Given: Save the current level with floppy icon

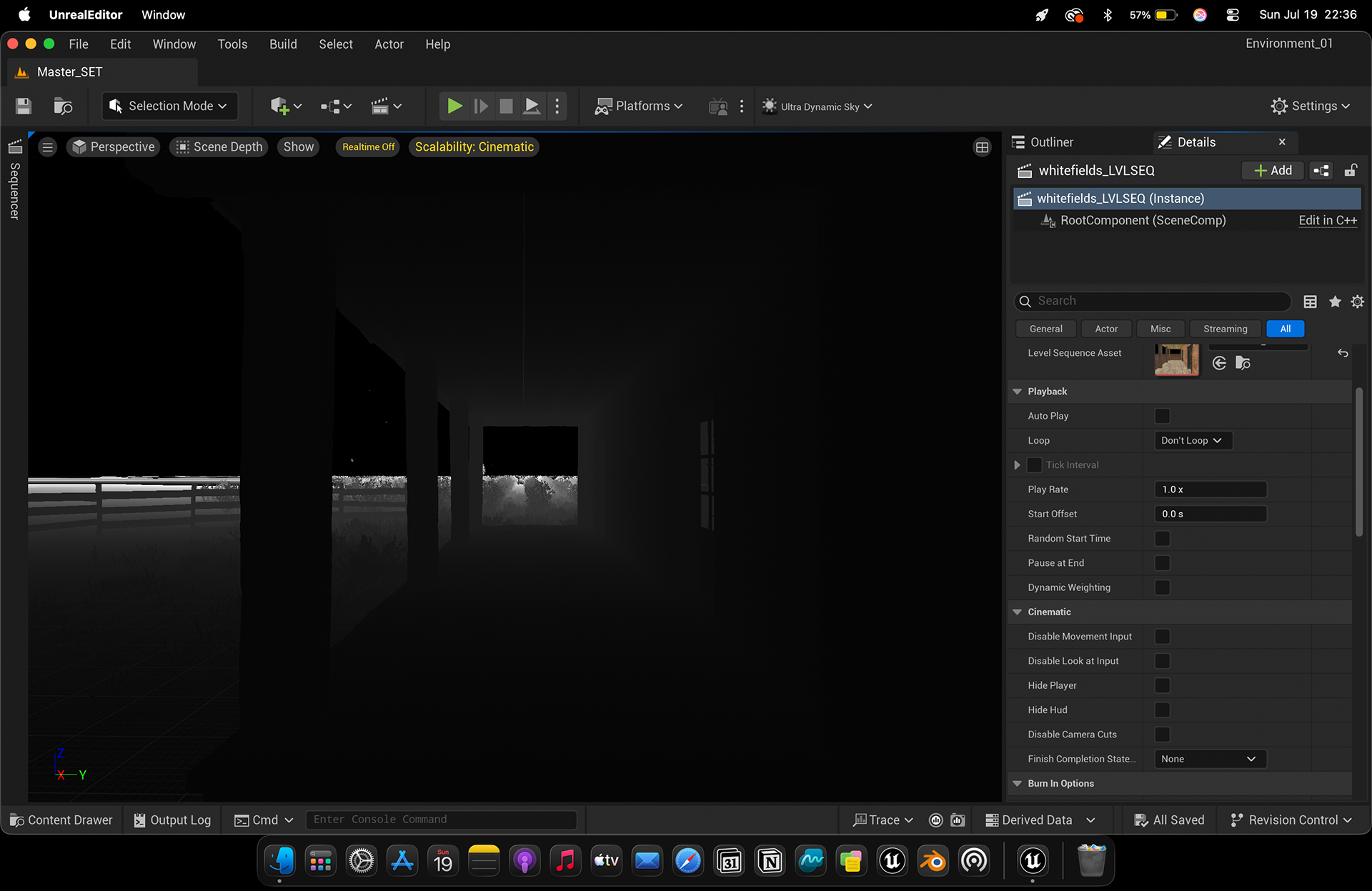Looking at the screenshot, I should (24, 106).
